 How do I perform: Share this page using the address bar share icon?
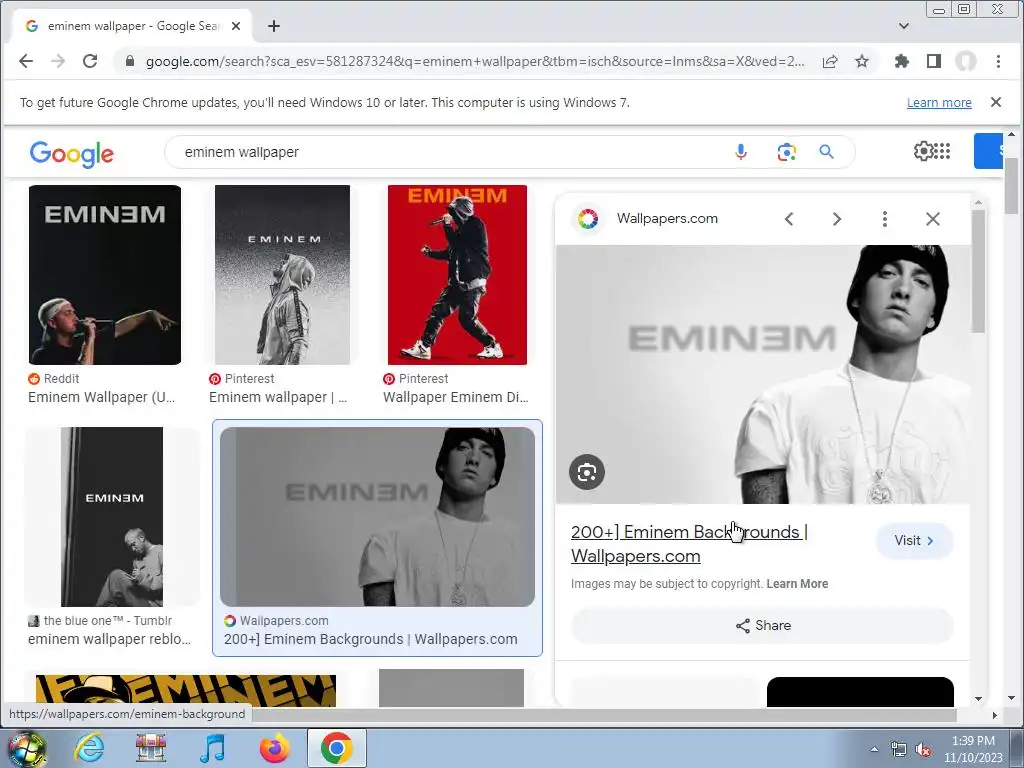pos(830,61)
